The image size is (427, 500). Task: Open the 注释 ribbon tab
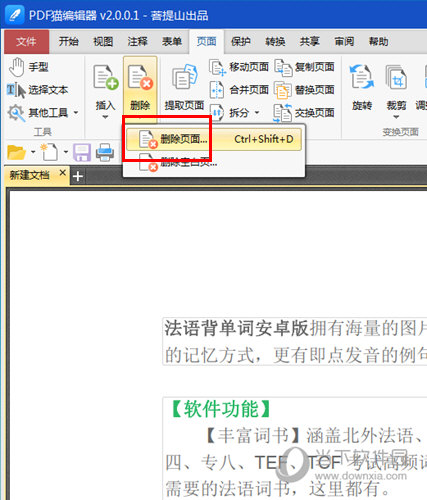[137, 42]
